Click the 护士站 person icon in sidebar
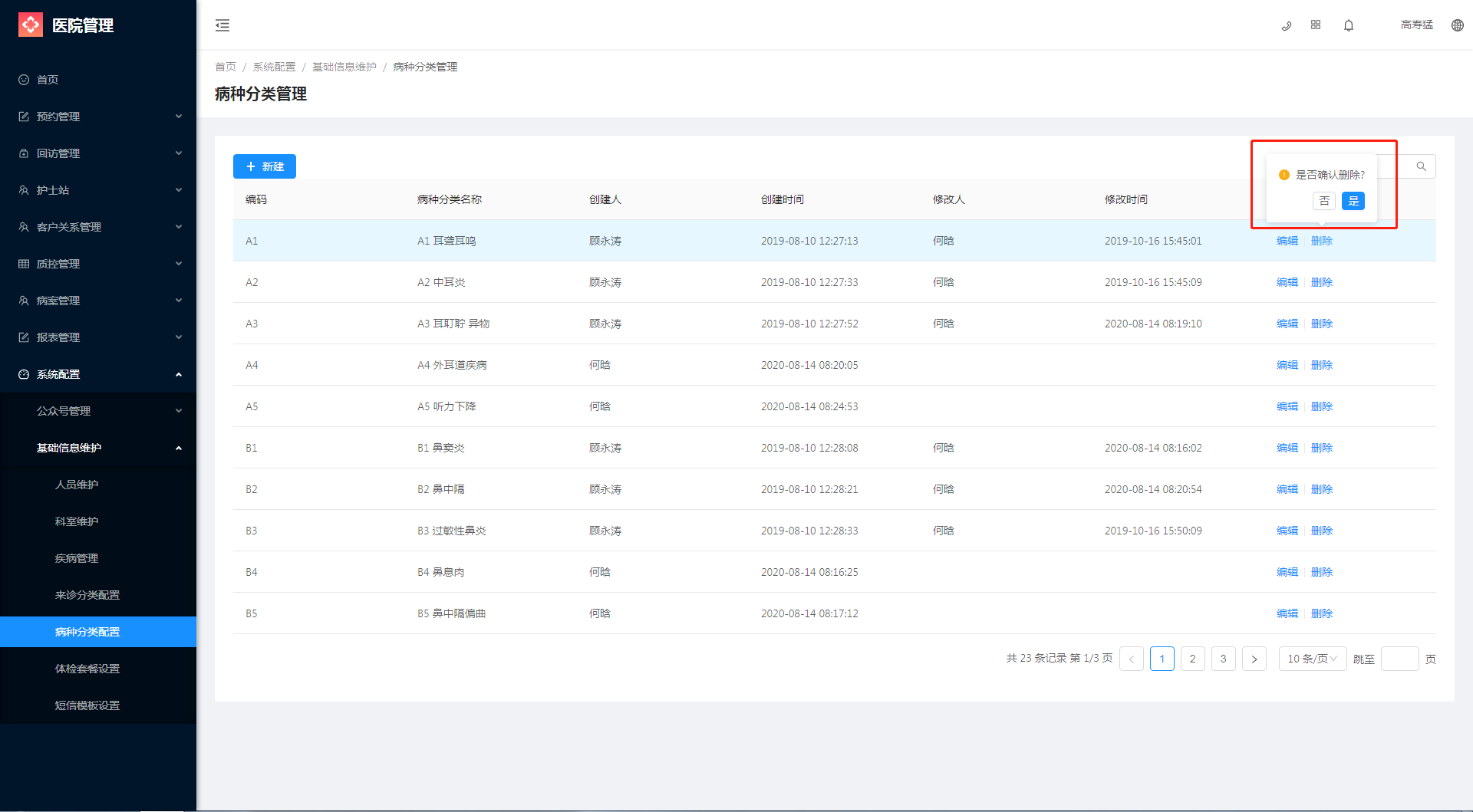Screen dimensions: 1473x812 click(x=24, y=190)
